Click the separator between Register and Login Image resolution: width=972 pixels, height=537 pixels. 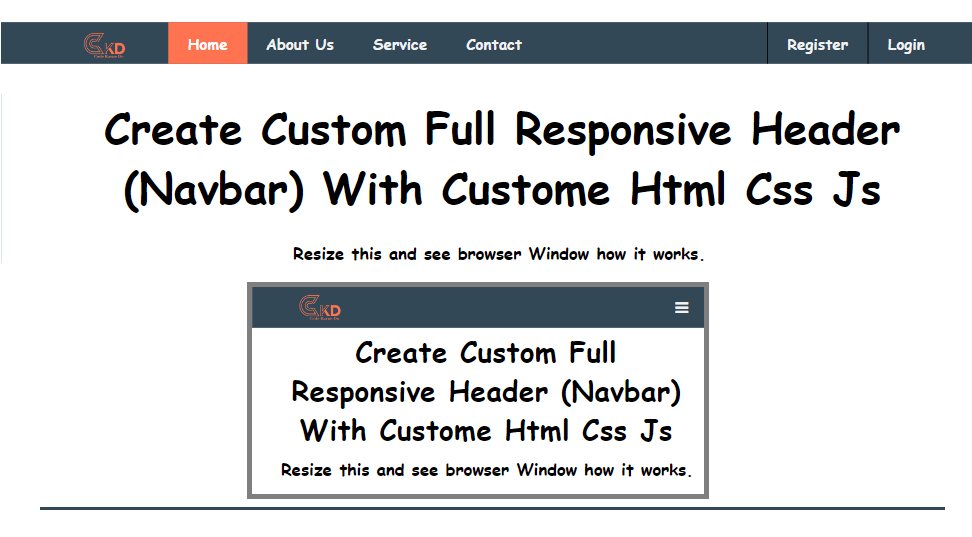click(x=868, y=44)
